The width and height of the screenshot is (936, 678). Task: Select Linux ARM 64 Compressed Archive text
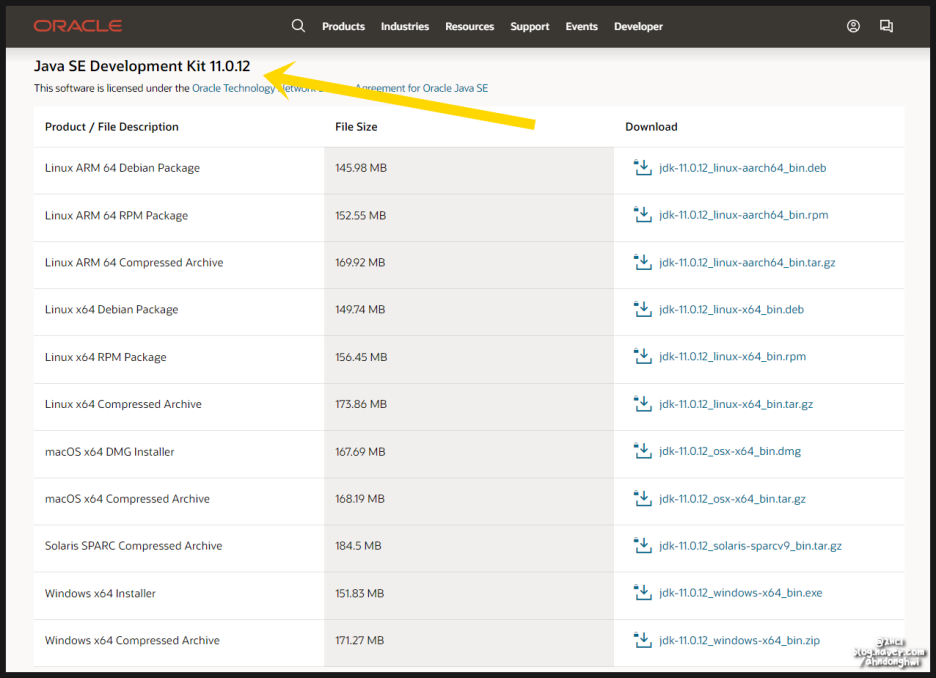pos(134,263)
